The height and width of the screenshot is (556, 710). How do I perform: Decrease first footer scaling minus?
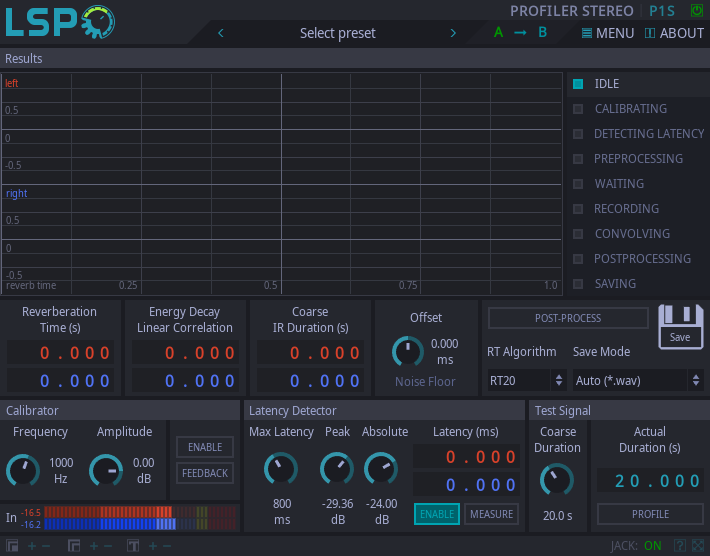tap(46, 546)
